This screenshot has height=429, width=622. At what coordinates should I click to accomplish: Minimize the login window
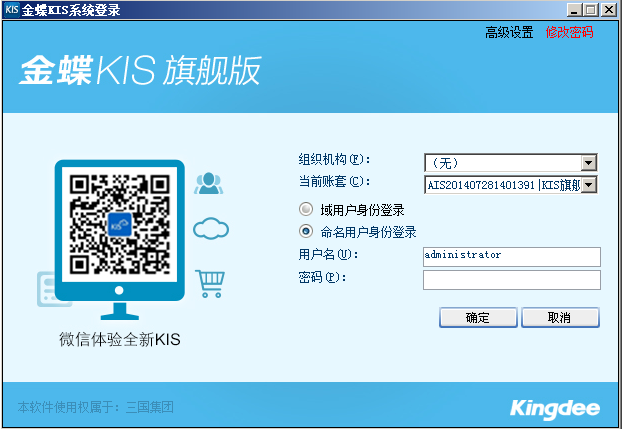574,10
